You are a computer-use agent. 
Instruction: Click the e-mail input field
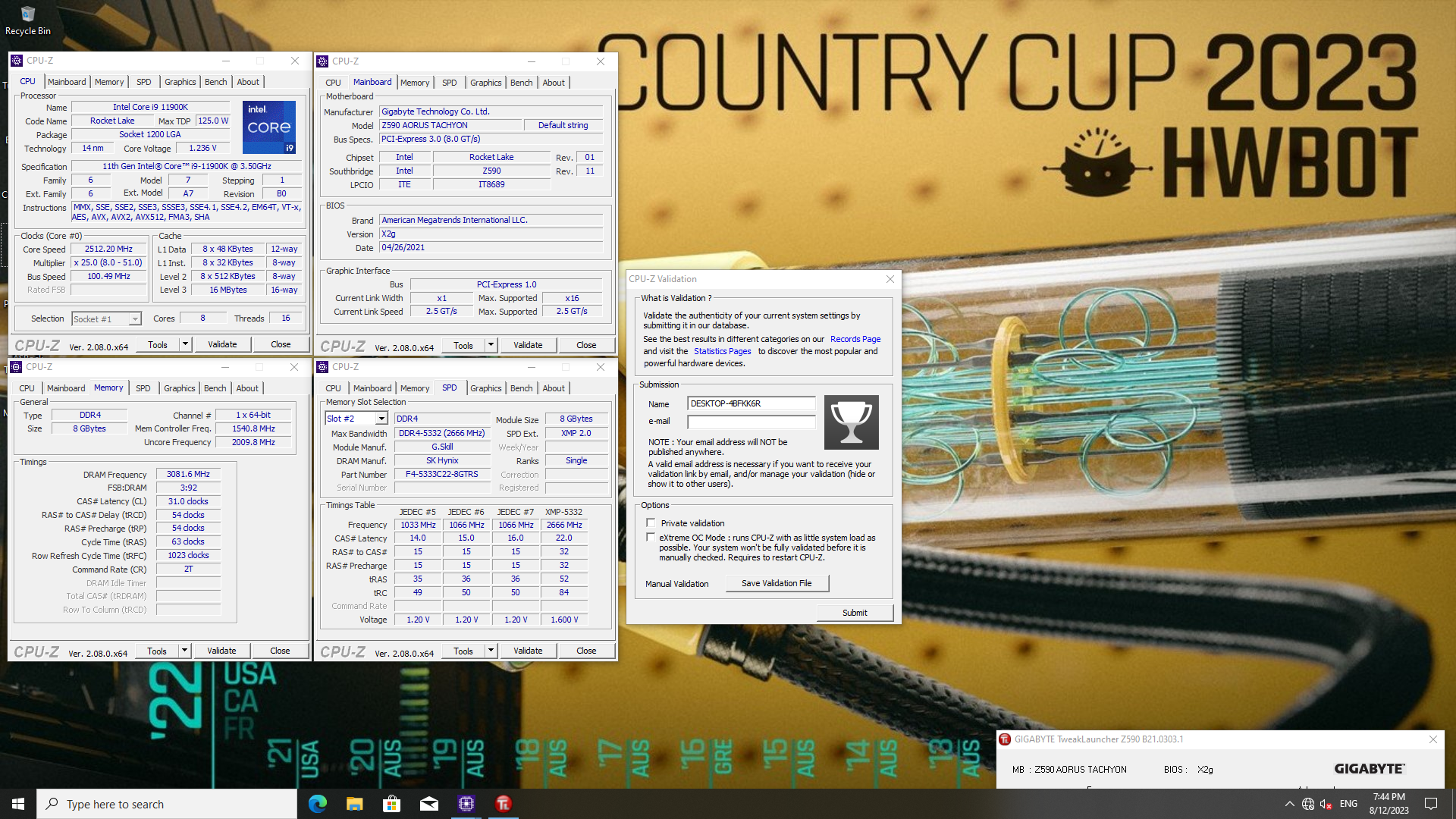pyautogui.click(x=751, y=422)
